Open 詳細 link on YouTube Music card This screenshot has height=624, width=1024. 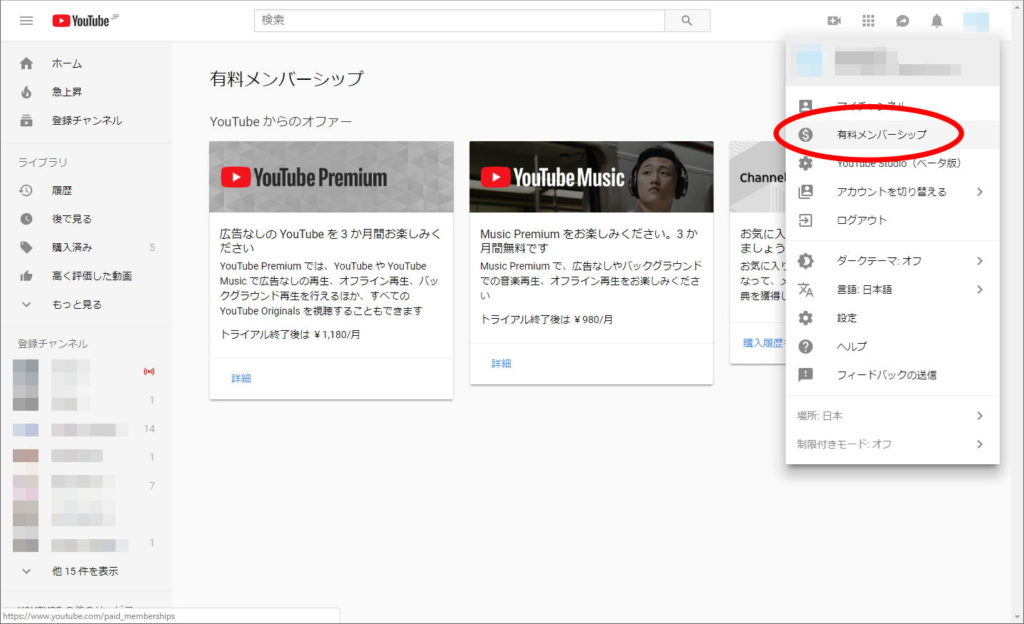pos(501,364)
